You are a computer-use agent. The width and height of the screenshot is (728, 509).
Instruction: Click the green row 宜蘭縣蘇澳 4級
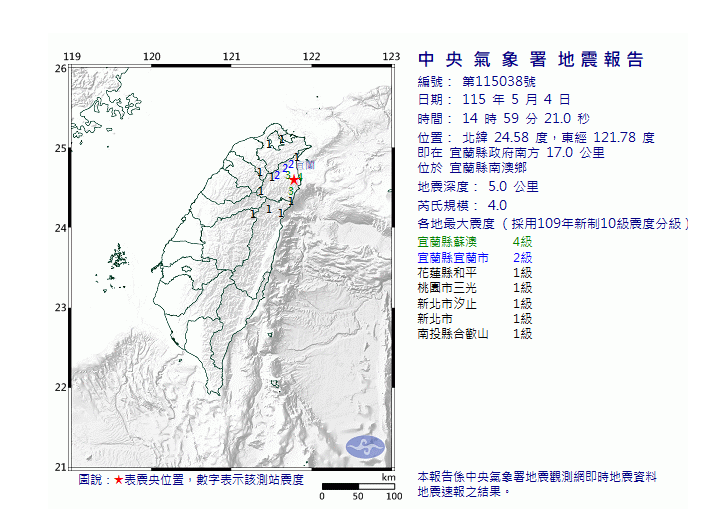(x=474, y=241)
